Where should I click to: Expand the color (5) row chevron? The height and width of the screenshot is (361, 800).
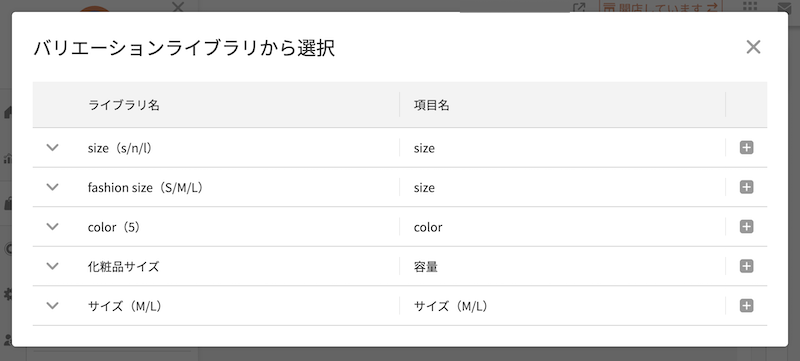click(53, 227)
